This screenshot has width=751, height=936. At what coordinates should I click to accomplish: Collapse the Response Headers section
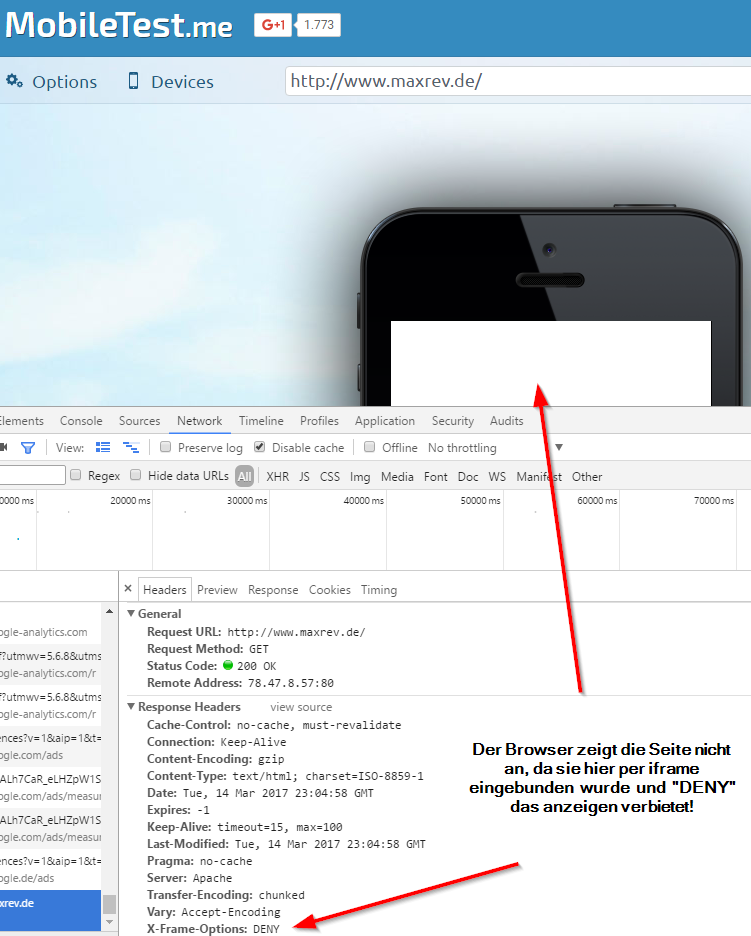point(131,706)
